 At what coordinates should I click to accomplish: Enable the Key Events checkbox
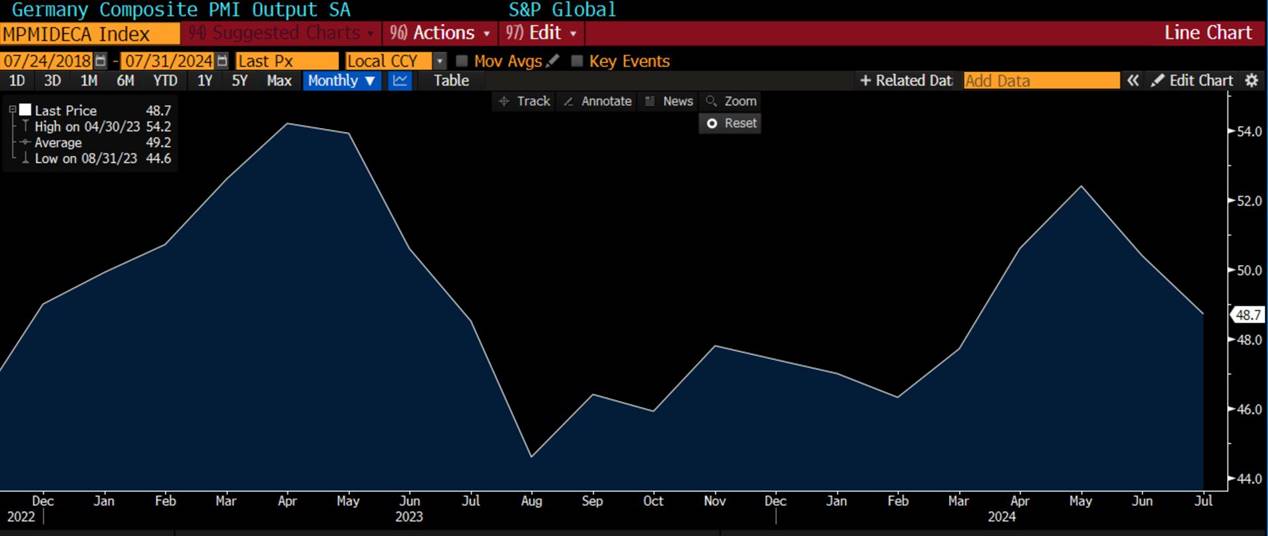(x=577, y=61)
